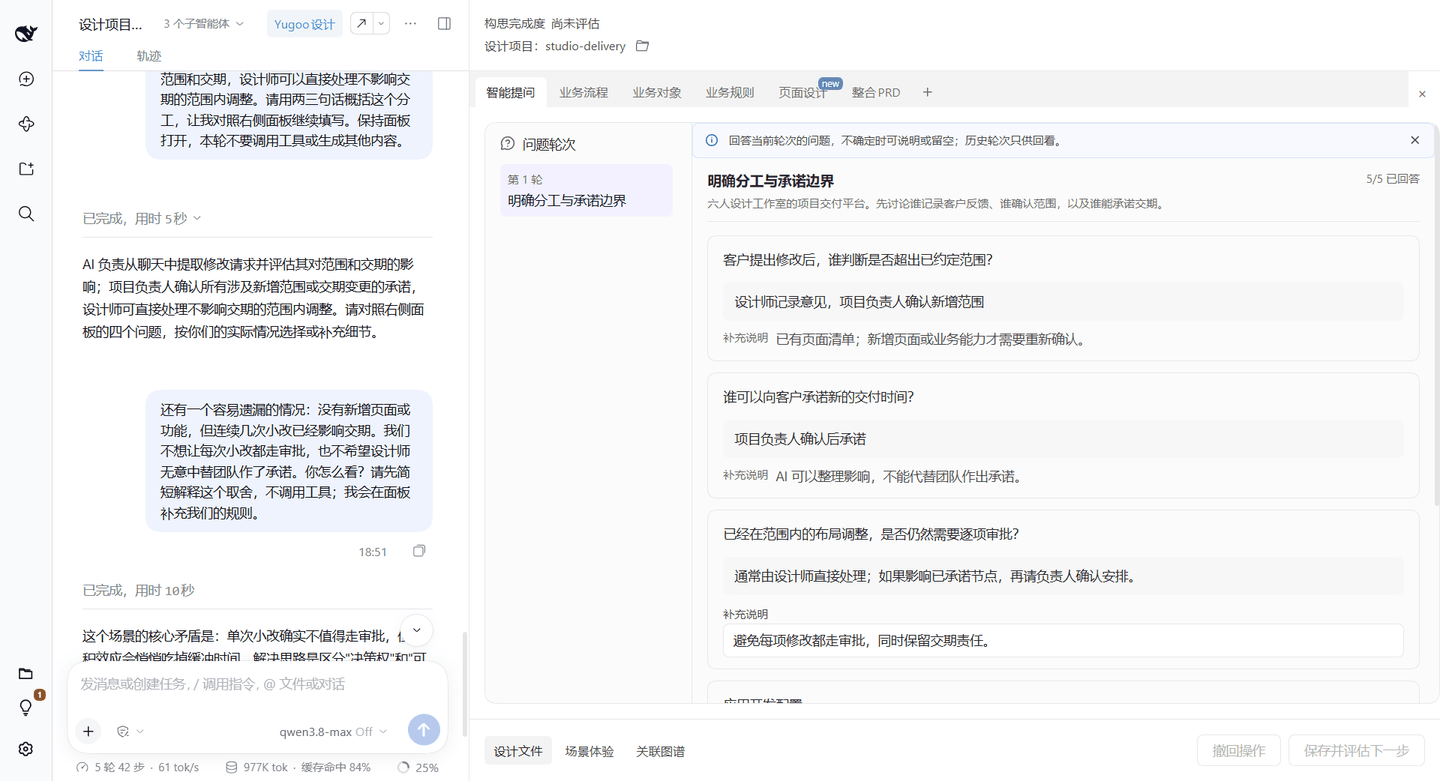Select the 对话 tab
Screen dimensions: 1440x781
click(91, 56)
